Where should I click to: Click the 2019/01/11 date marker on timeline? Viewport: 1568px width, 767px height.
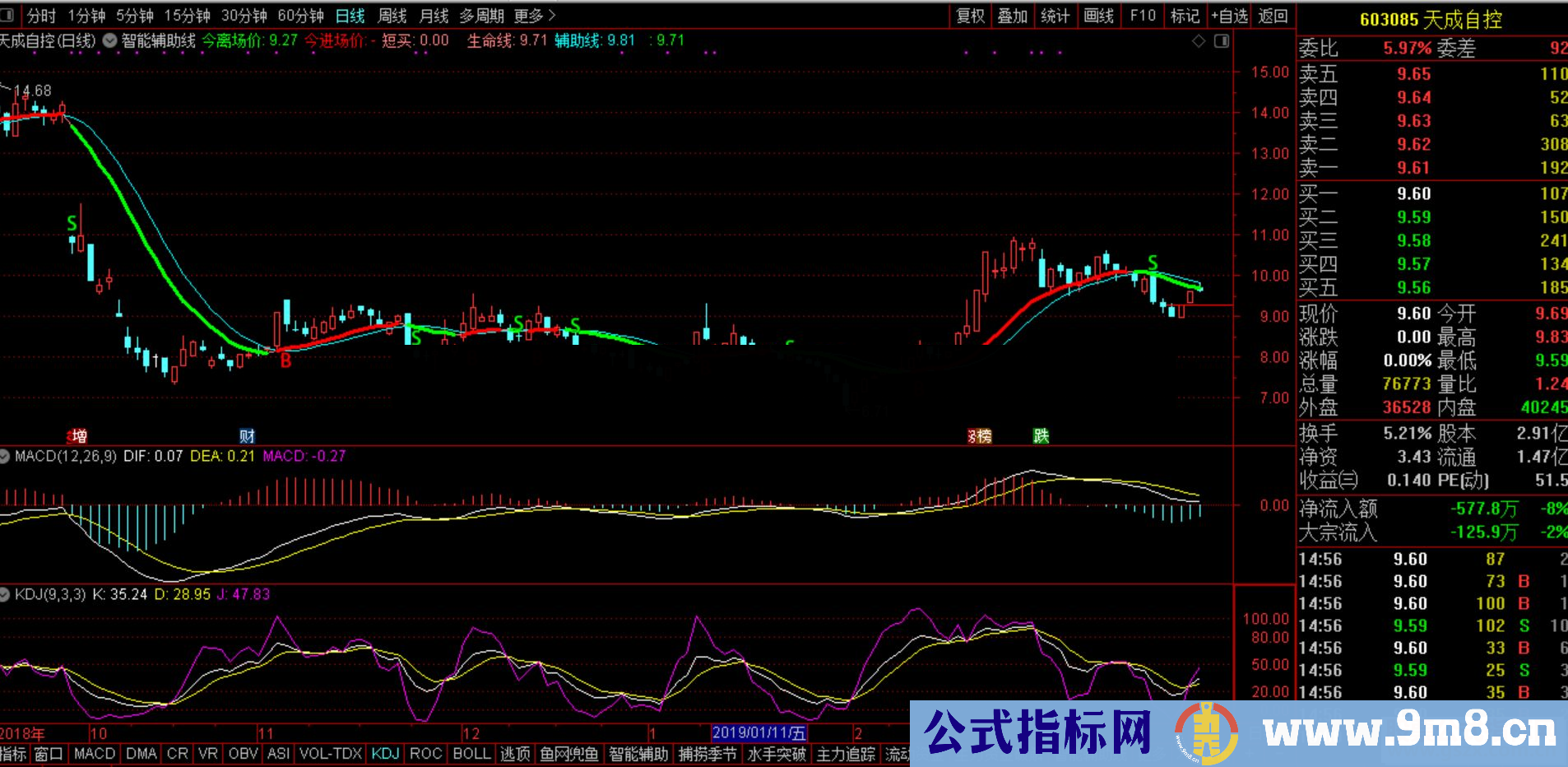coord(758,732)
